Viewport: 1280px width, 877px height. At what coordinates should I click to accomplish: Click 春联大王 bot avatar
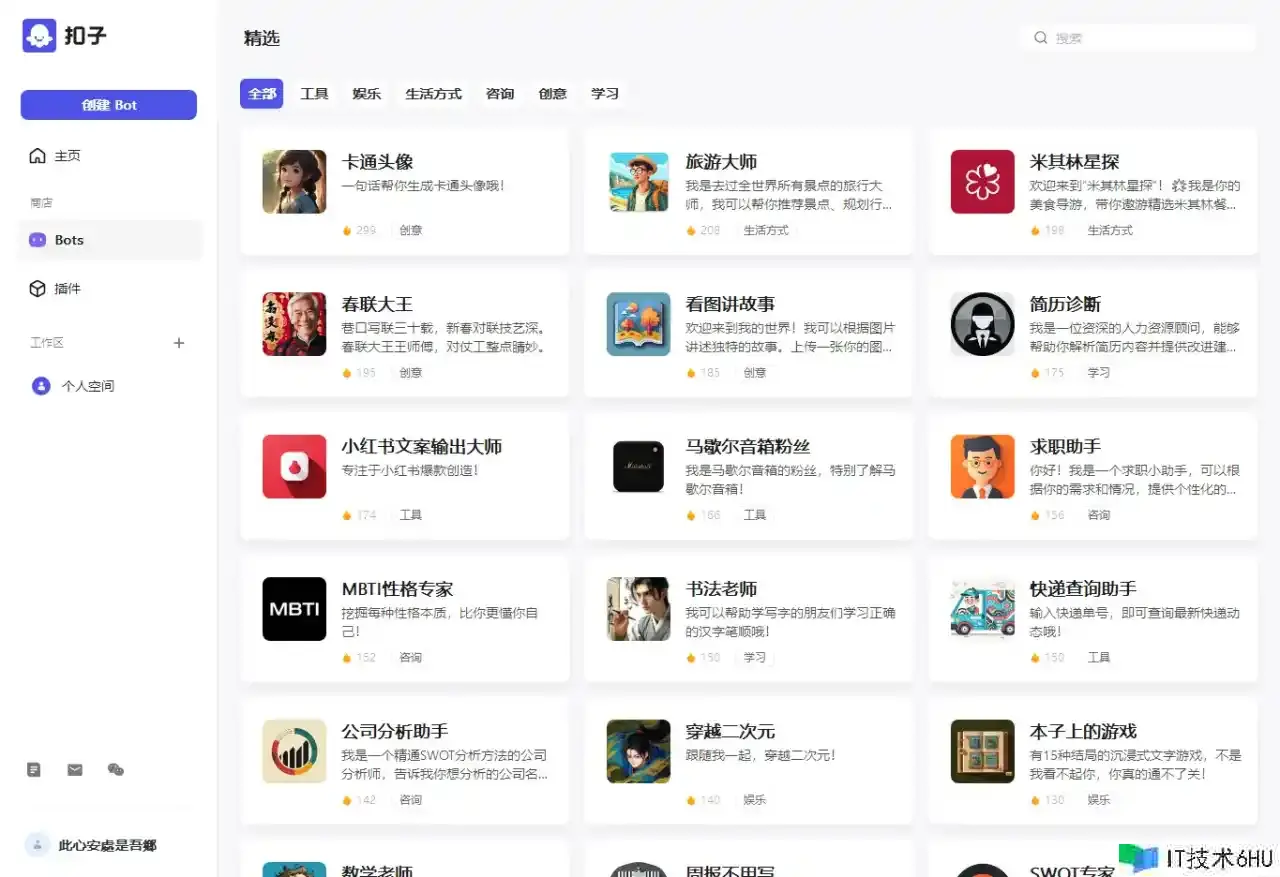[x=294, y=324]
